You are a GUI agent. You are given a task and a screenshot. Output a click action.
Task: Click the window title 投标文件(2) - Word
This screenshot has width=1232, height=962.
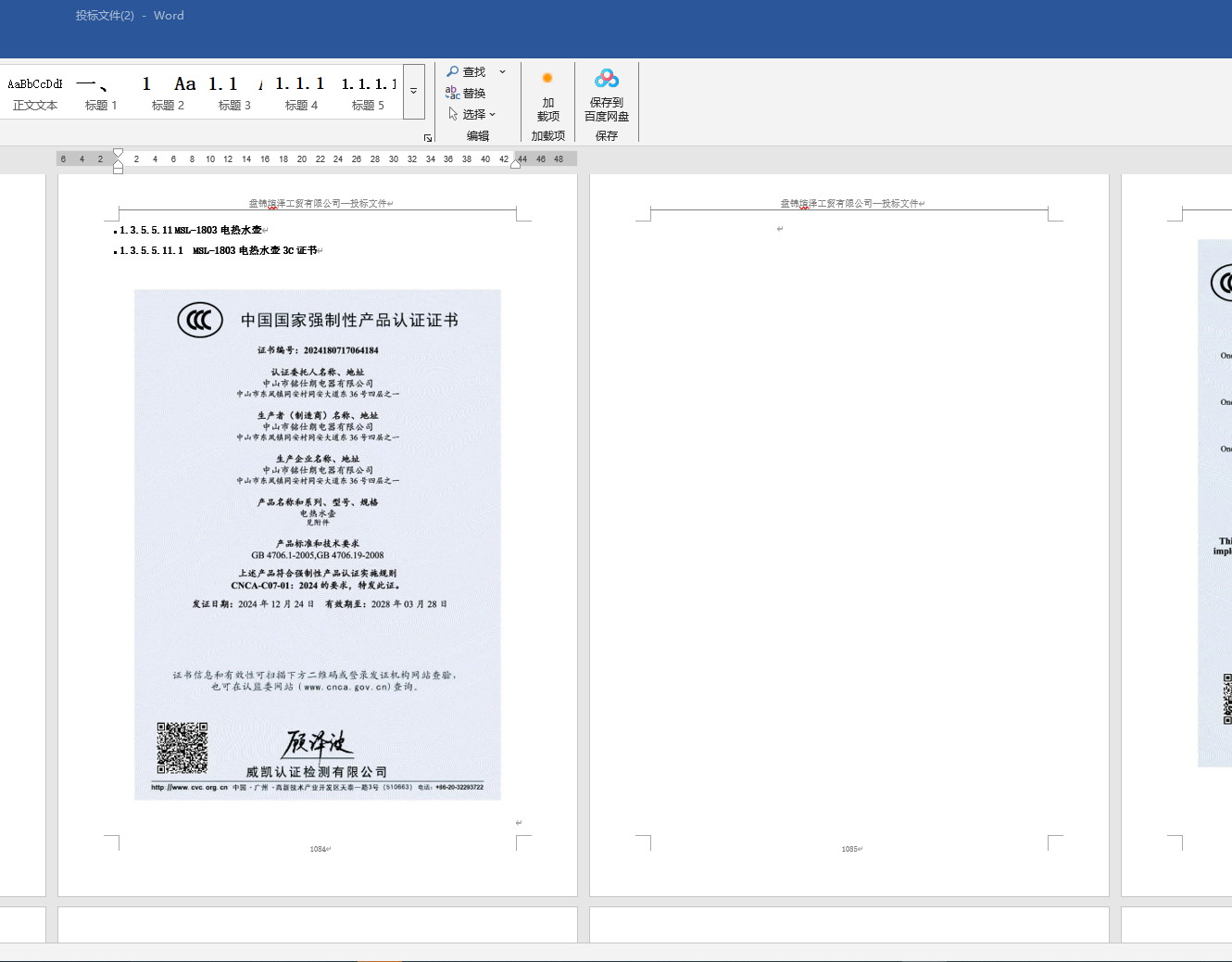pos(130,16)
